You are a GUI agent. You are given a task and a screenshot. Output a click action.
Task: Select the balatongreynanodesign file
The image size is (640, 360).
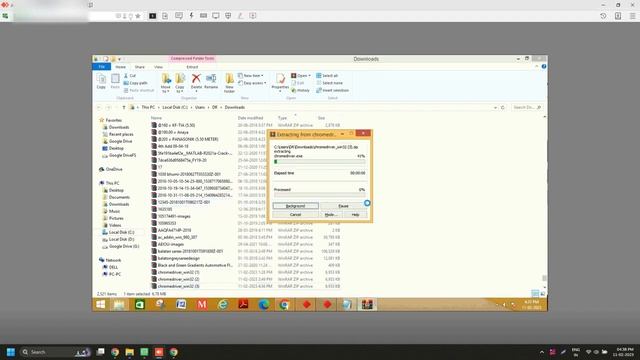178,258
